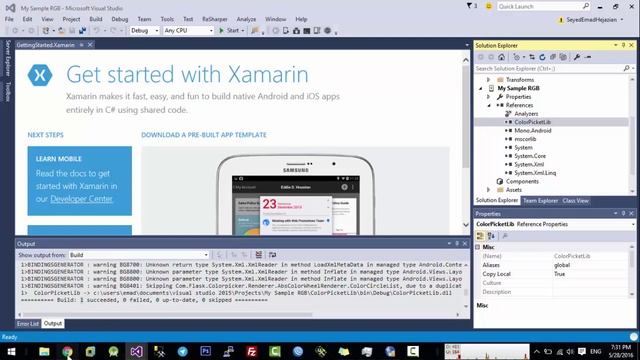Click the Save All toolbar icon

tap(82, 31)
